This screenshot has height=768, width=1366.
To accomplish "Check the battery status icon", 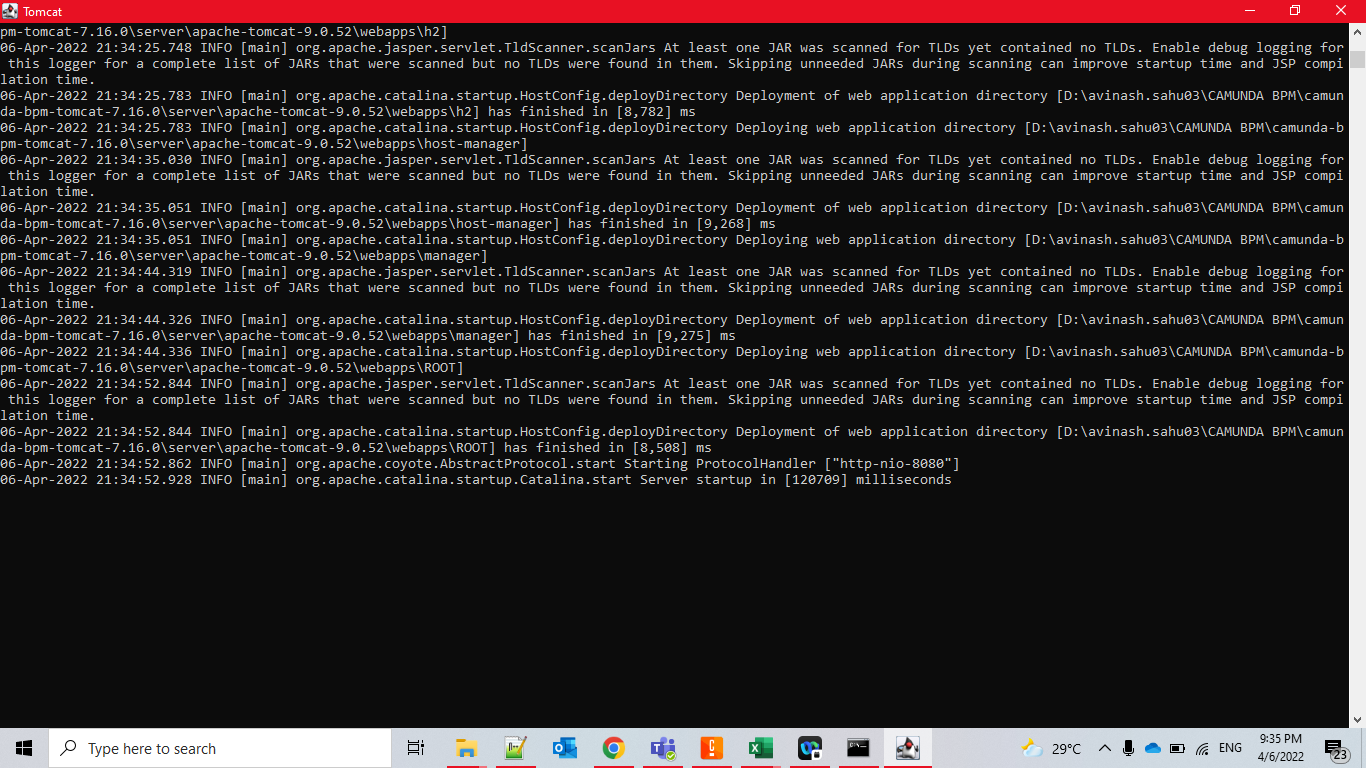I will 1177,748.
